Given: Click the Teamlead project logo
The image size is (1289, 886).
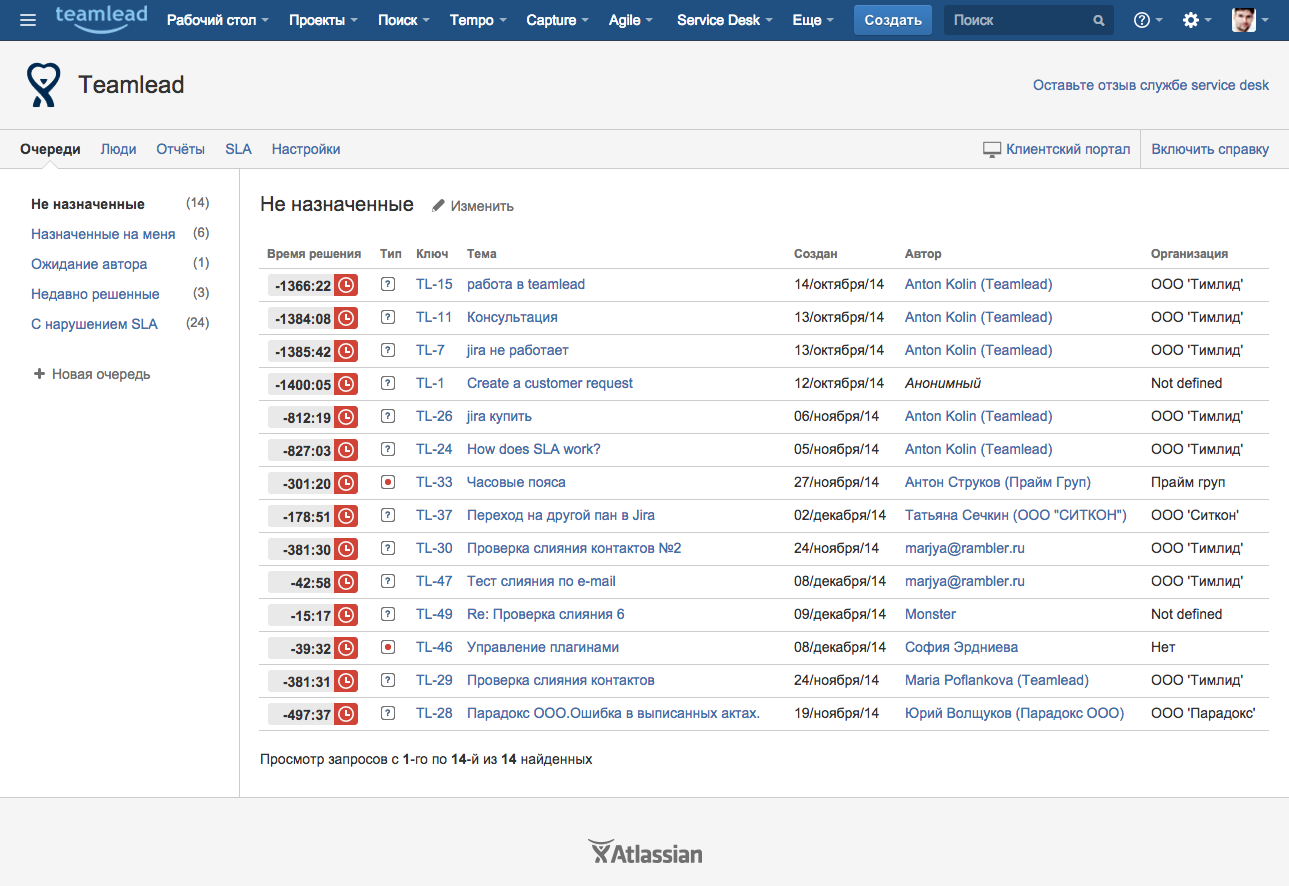Looking at the screenshot, I should pos(42,84).
